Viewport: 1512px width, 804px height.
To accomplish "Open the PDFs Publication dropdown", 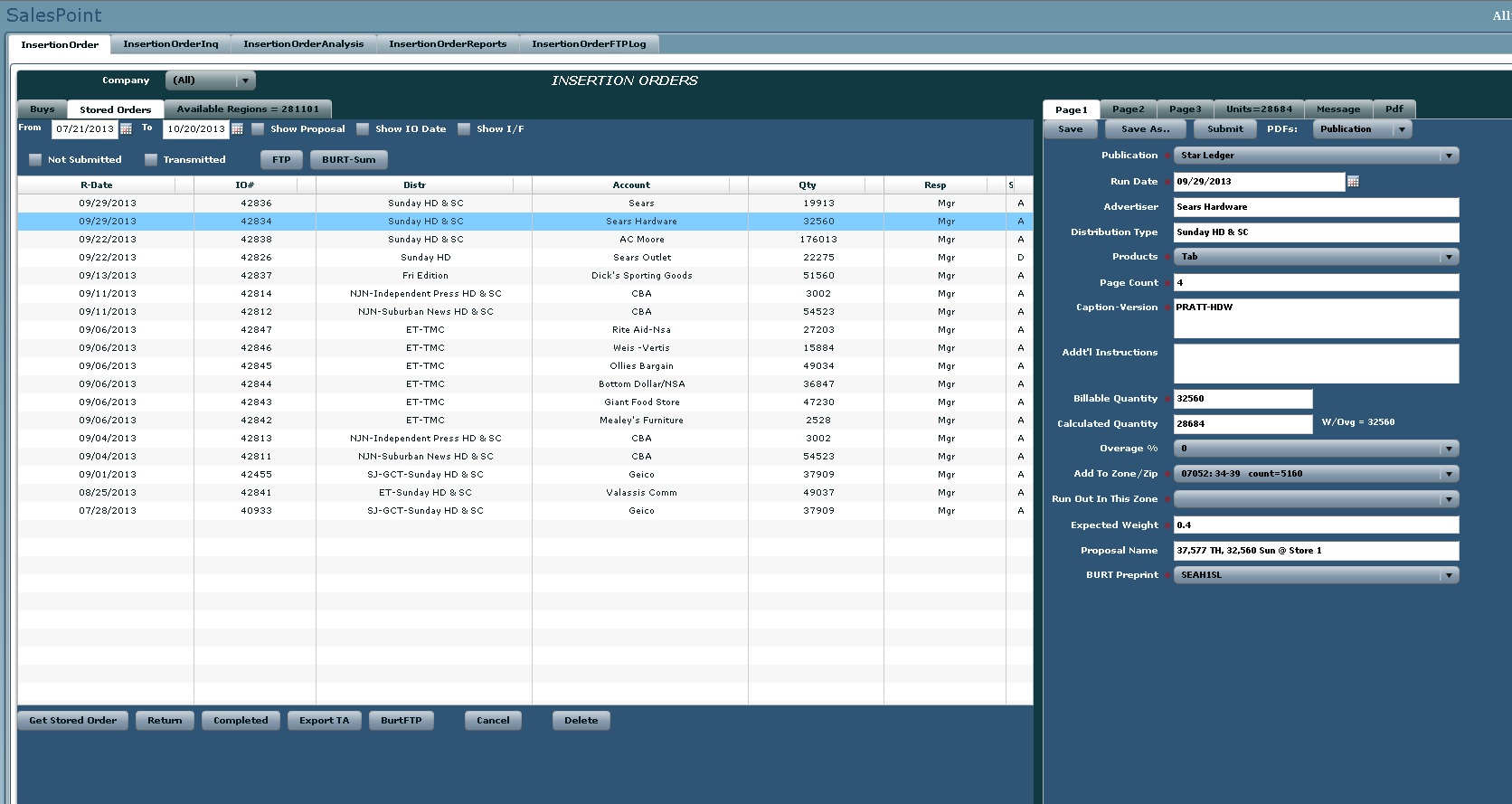I will pos(1362,129).
